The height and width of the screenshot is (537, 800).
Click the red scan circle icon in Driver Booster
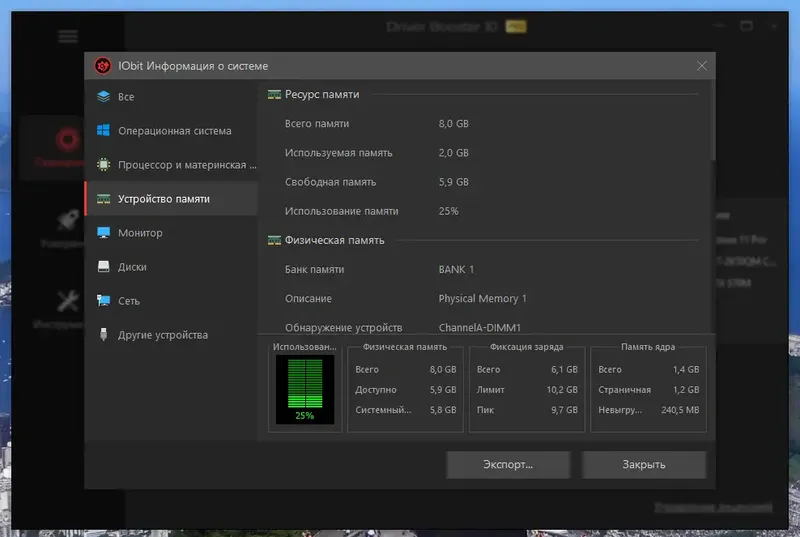tap(68, 139)
